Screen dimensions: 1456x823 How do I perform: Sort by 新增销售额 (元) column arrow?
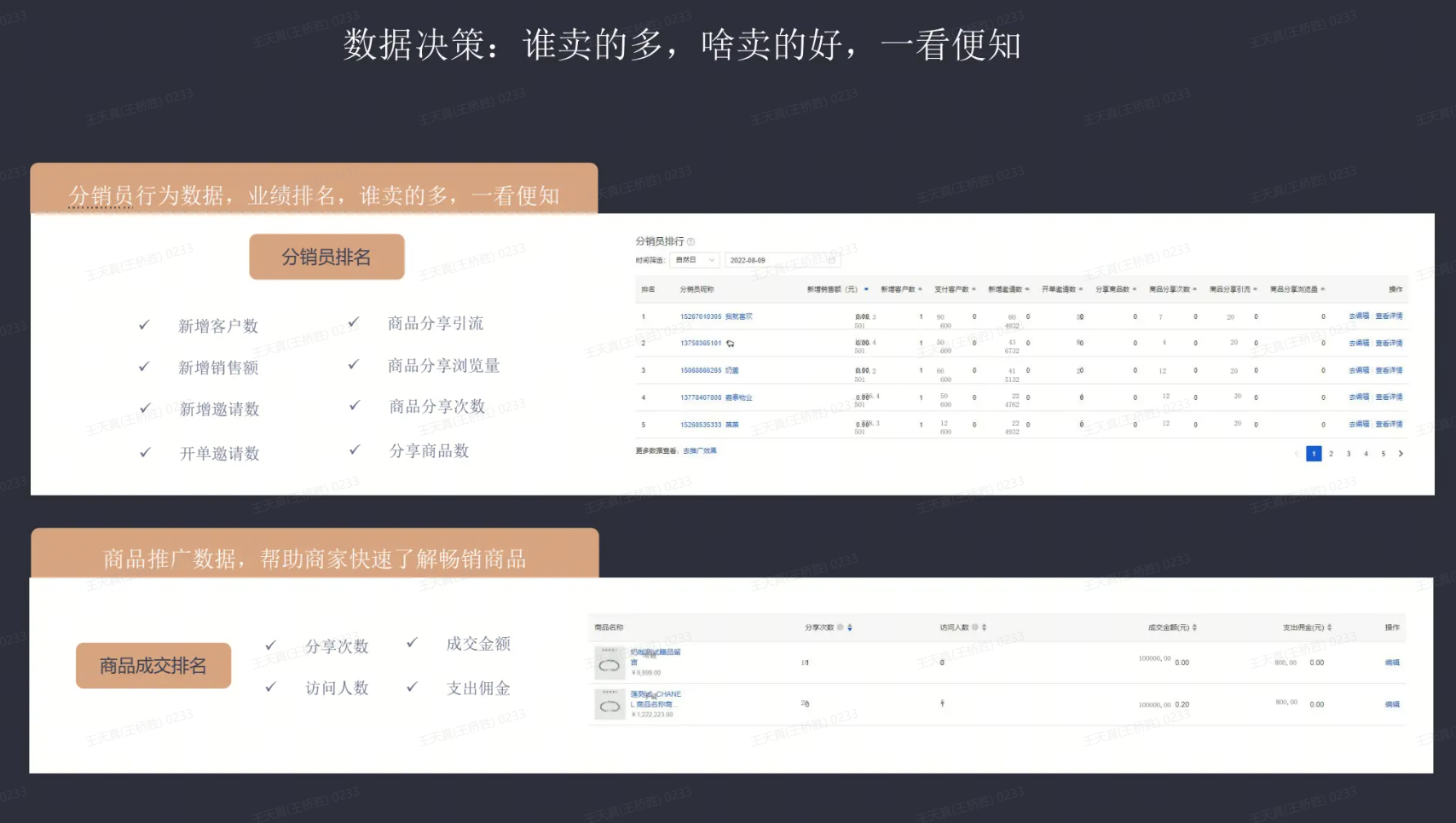click(x=866, y=290)
